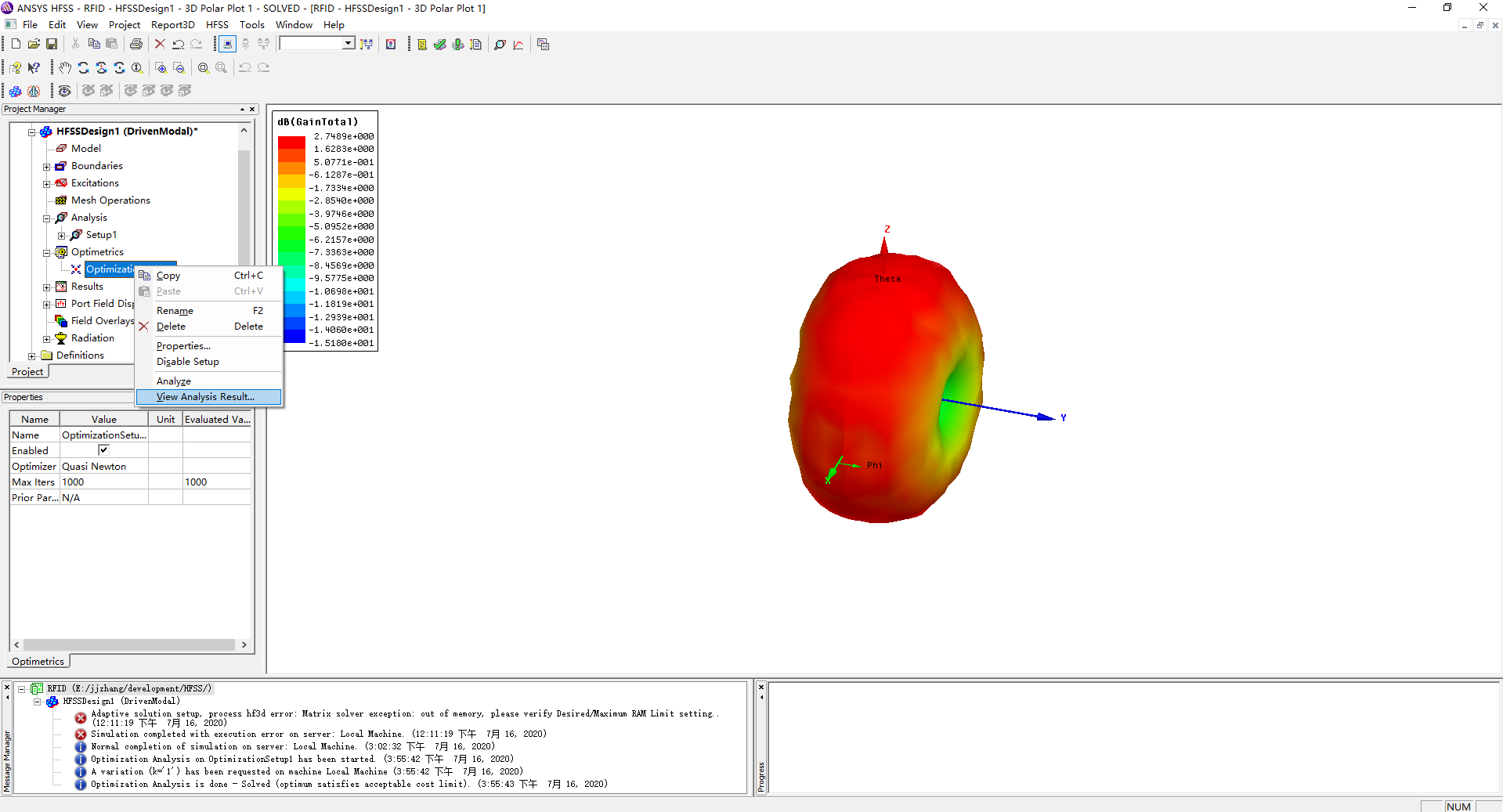1503x812 pixels.
Task: Click the Project tab under the tree
Action: click(27, 372)
